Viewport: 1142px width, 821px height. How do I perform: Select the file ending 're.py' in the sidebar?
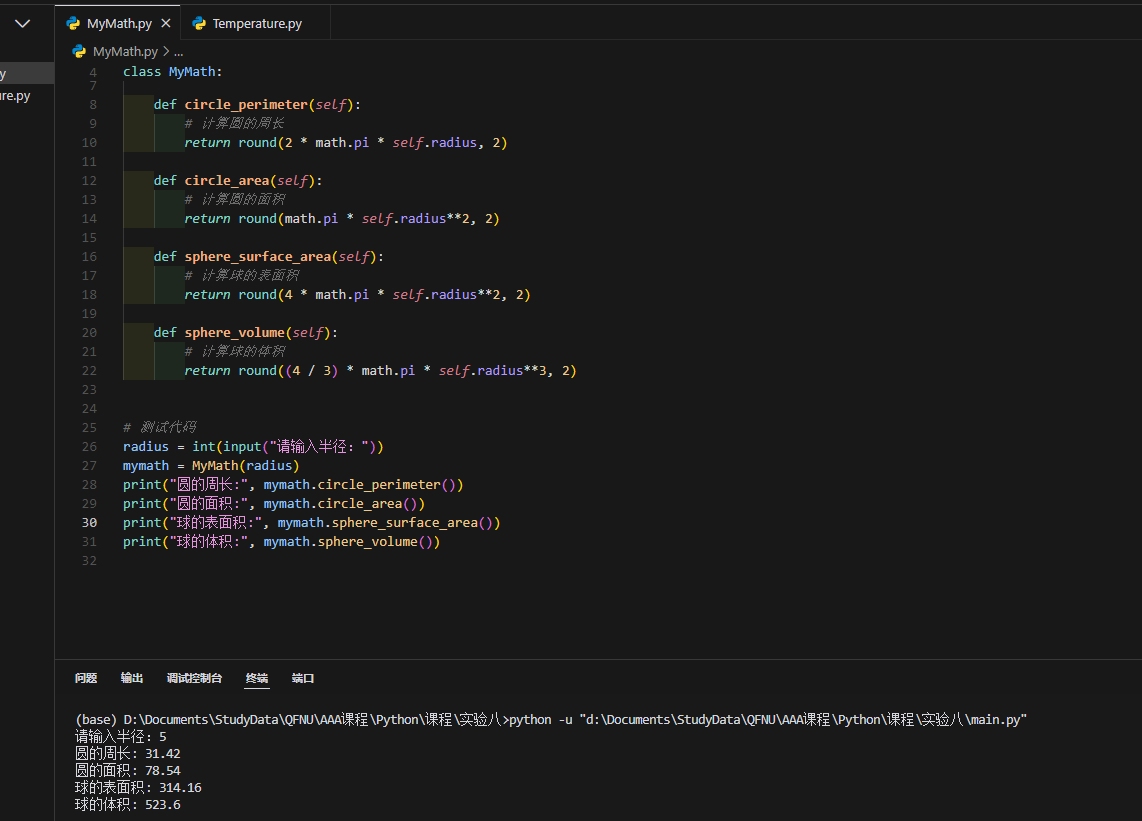27,95
